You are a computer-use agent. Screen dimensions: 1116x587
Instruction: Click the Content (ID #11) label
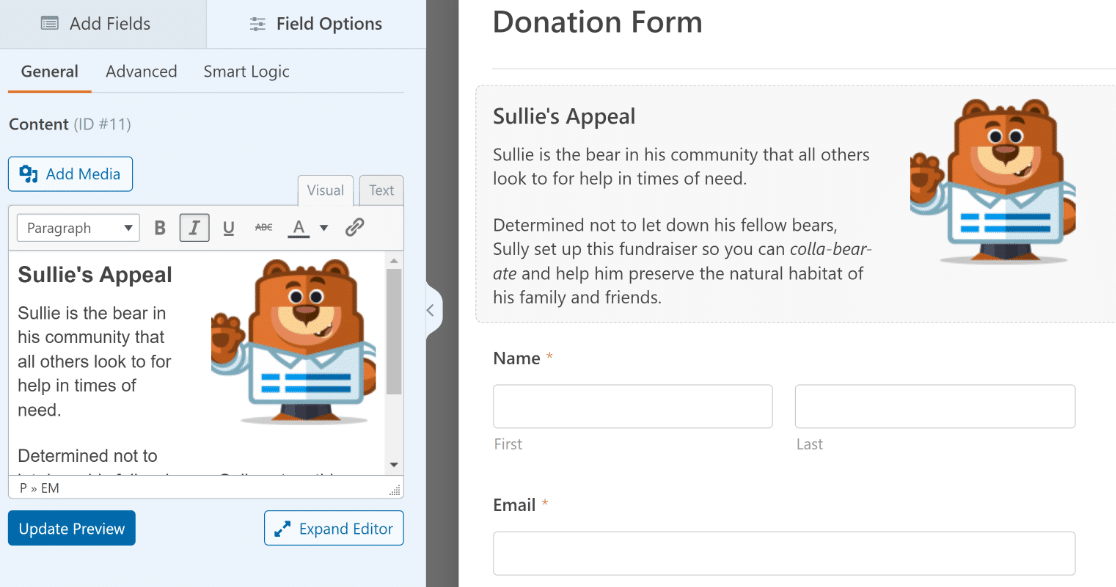tap(70, 125)
